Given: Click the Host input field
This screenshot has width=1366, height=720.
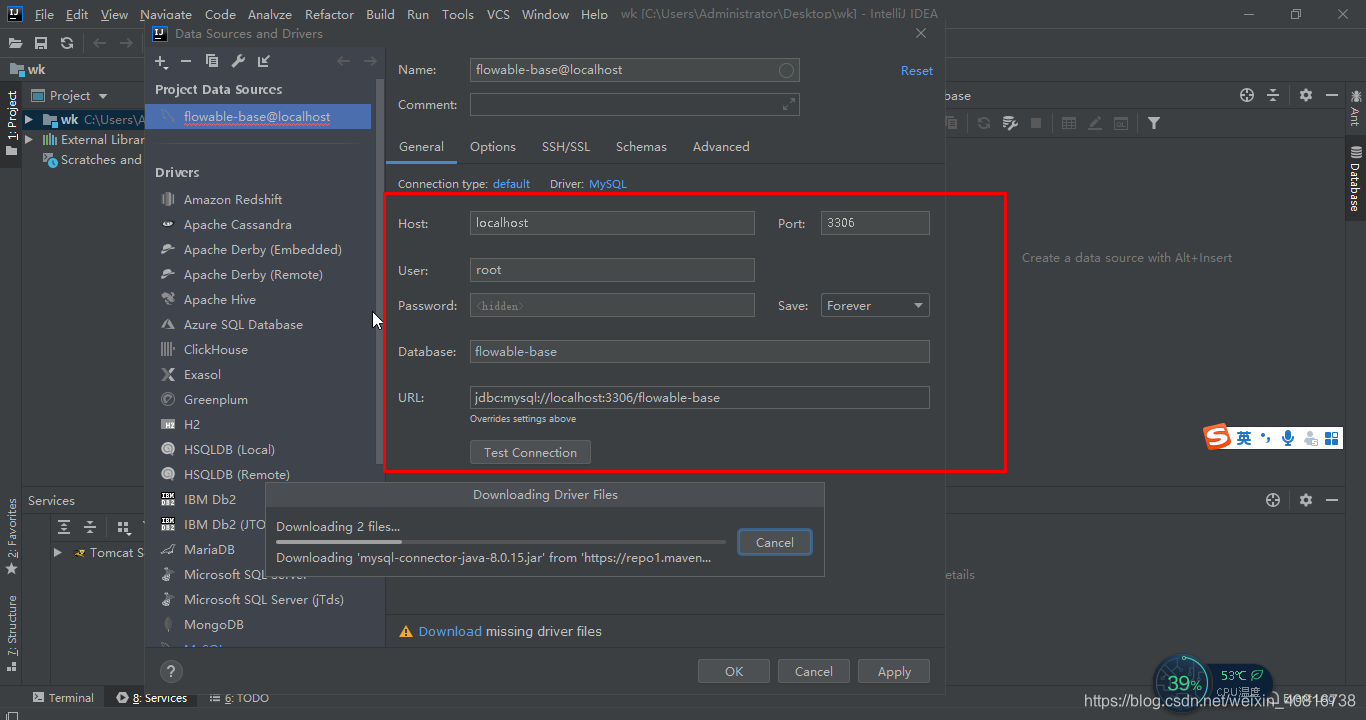Looking at the screenshot, I should point(612,223).
